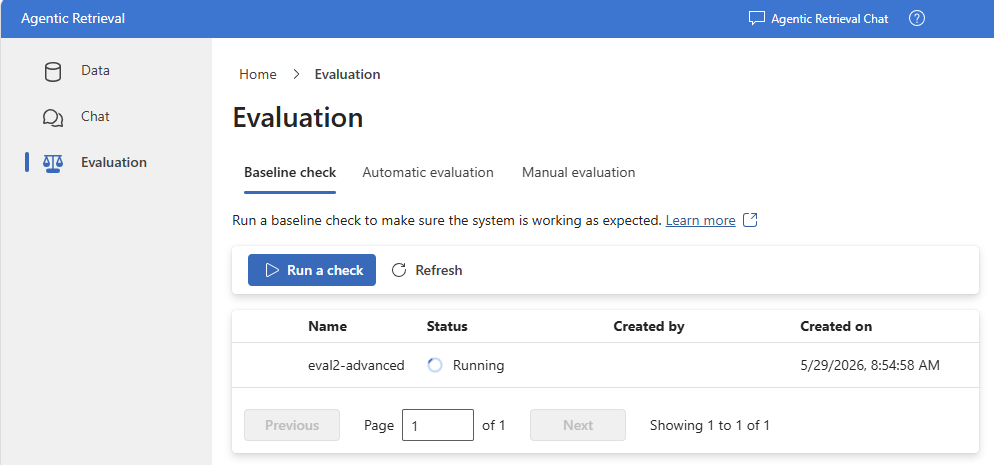Click the Evaluation balance scale icon
The image size is (994, 465).
point(53,163)
